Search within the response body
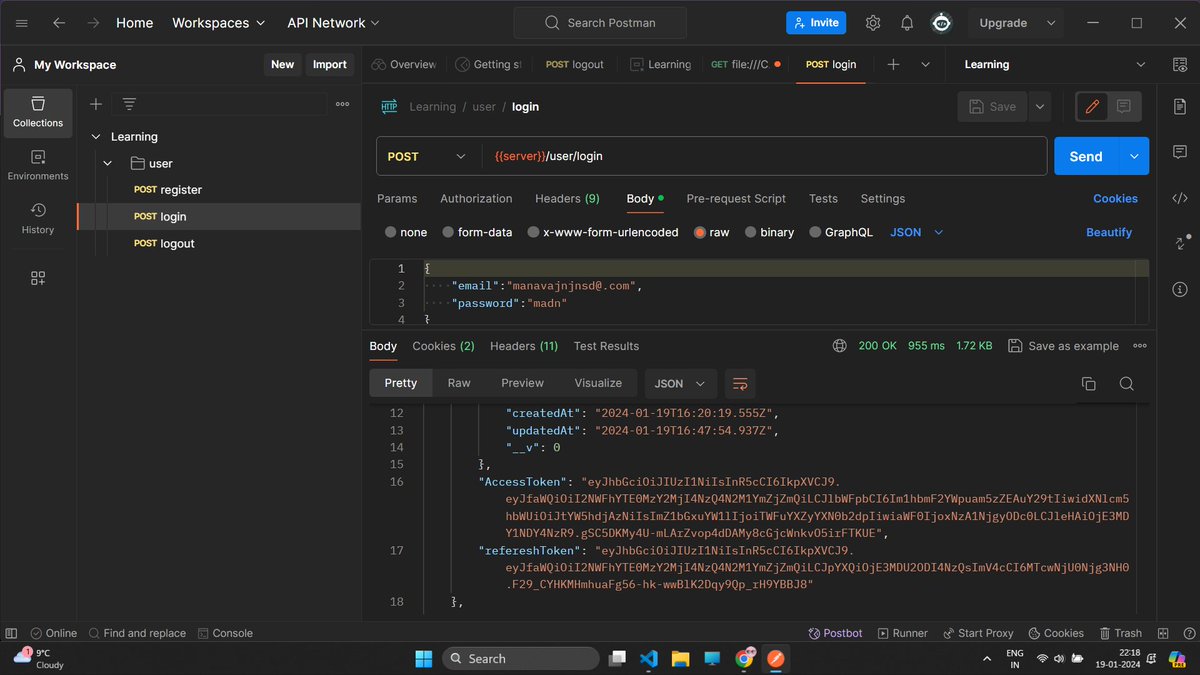Screen dimensions: 1200x675 pos(1126,384)
